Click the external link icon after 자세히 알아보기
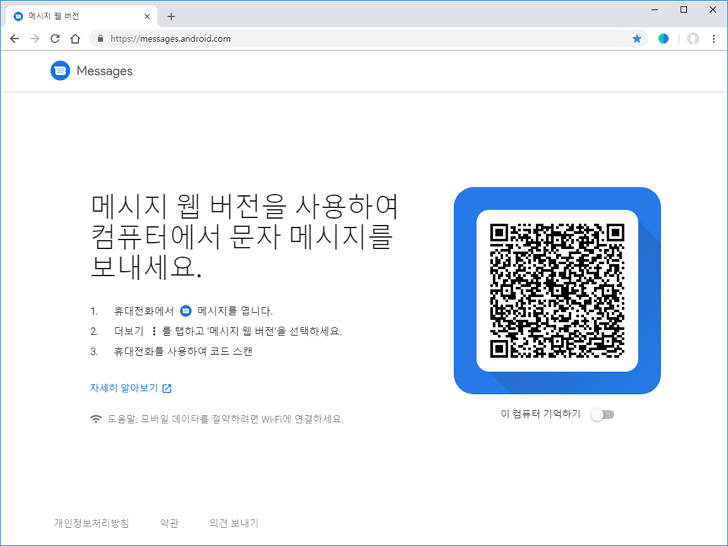Viewport: 728px width, 546px height. [x=167, y=388]
